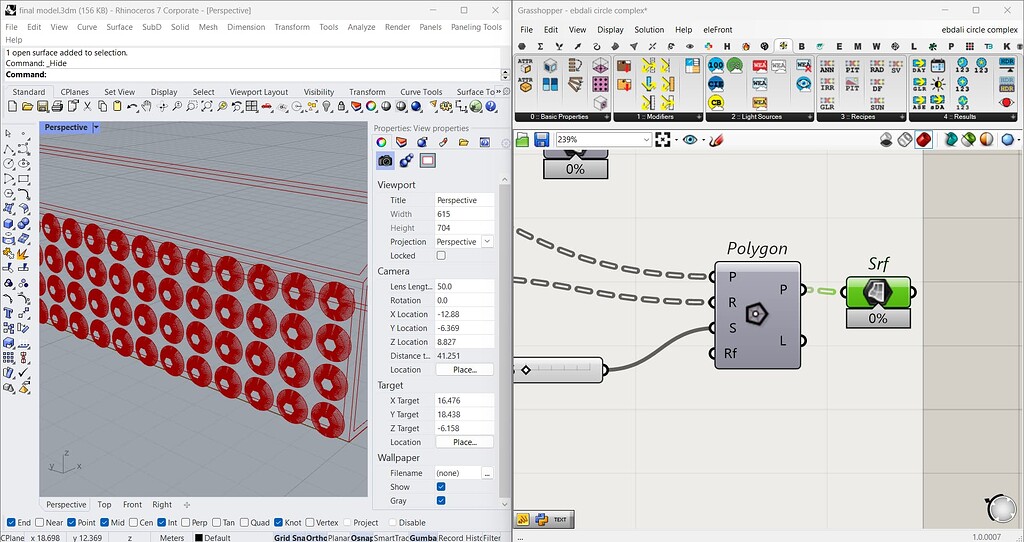The image size is (1024, 542).
Task: Enable the Near osnap checkbox
Action: [x=40, y=522]
